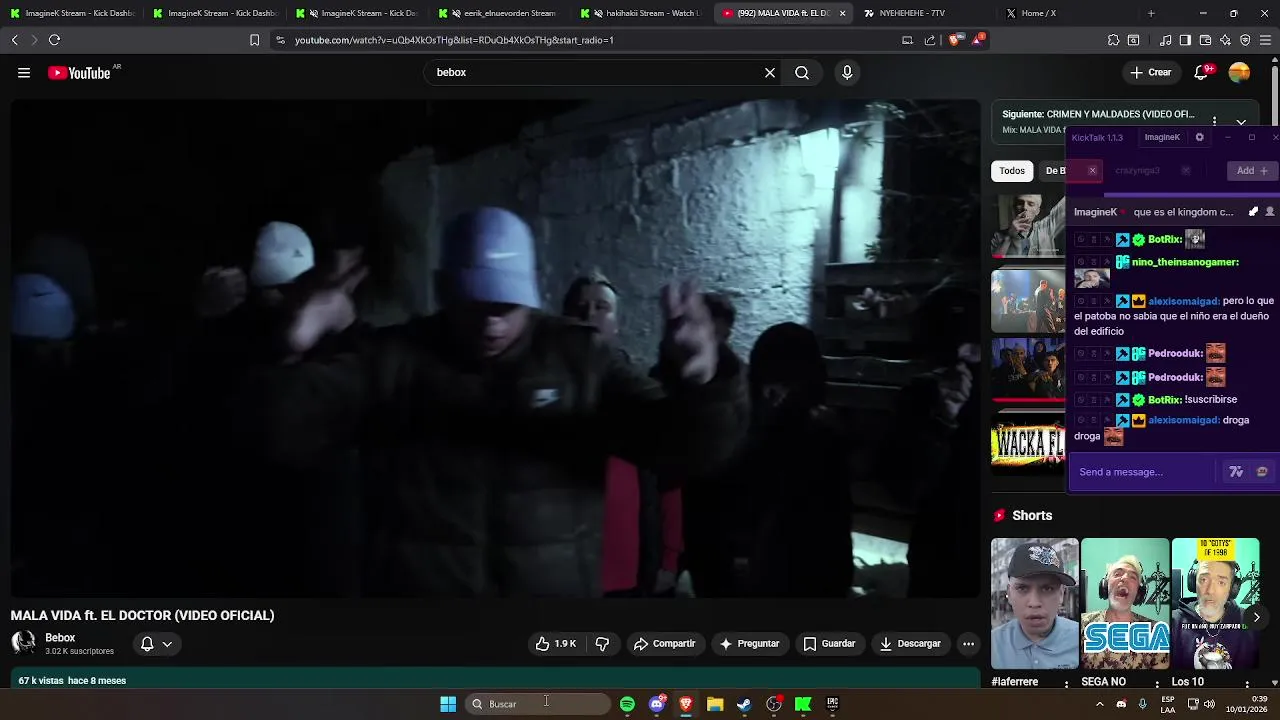This screenshot has width=1280, height=720.
Task: Open Steam from the Windows taskbar
Action: click(x=744, y=704)
